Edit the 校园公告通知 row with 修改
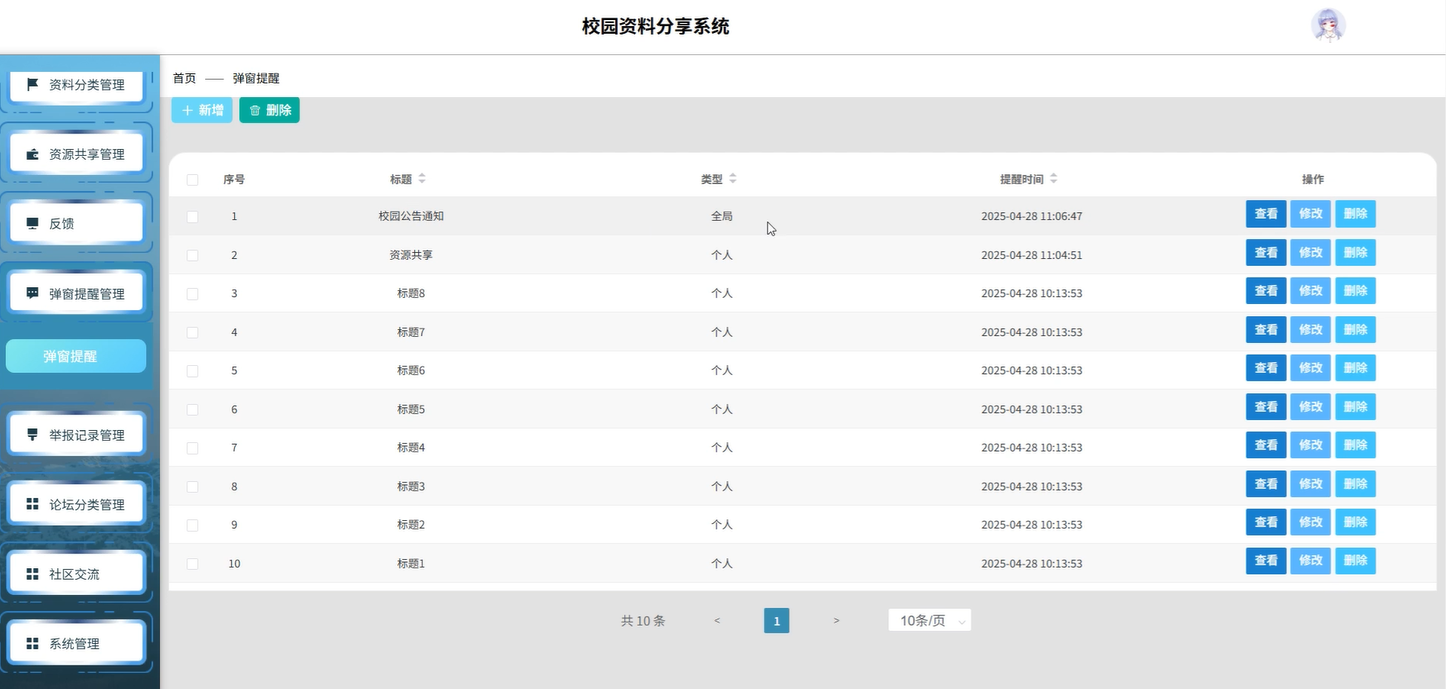The height and width of the screenshot is (689, 1446). (x=1311, y=214)
